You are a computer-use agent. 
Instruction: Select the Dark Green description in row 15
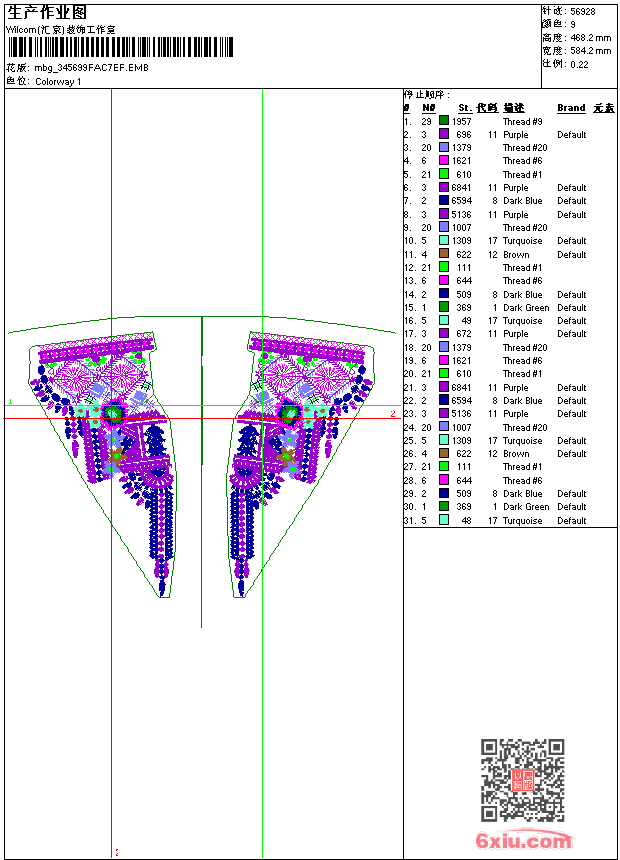click(525, 307)
